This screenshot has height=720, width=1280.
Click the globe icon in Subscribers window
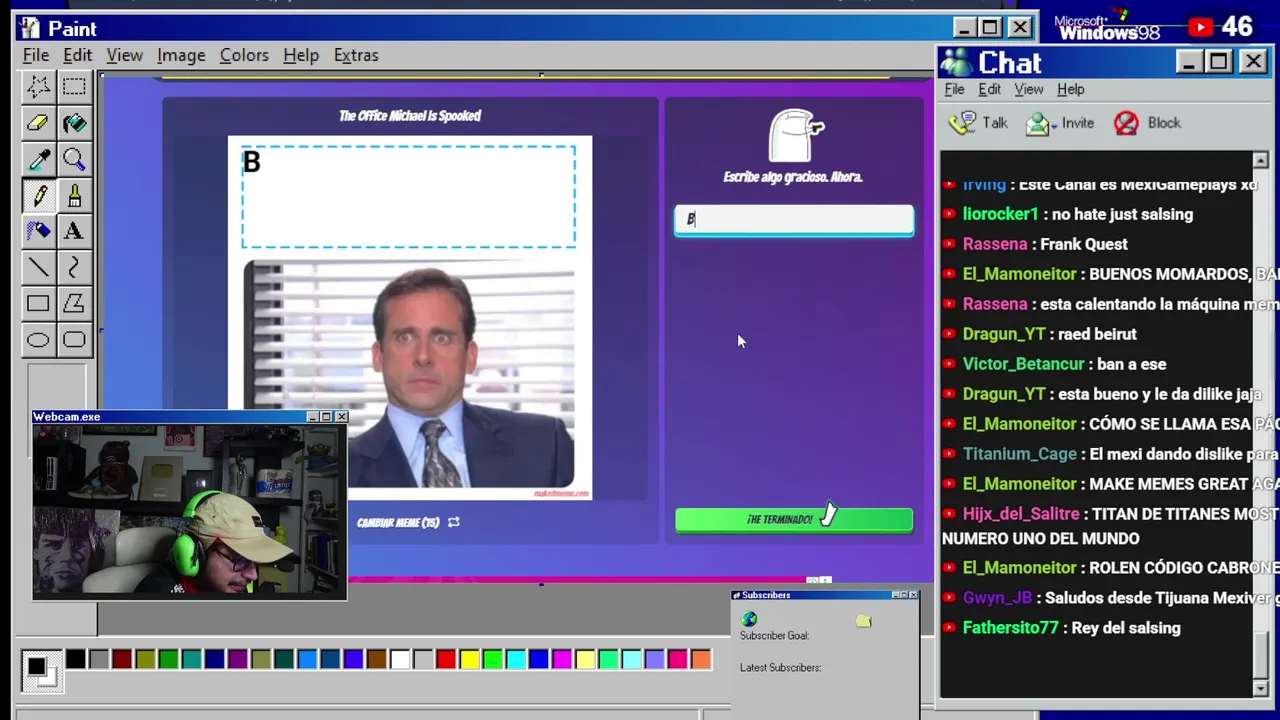point(749,620)
